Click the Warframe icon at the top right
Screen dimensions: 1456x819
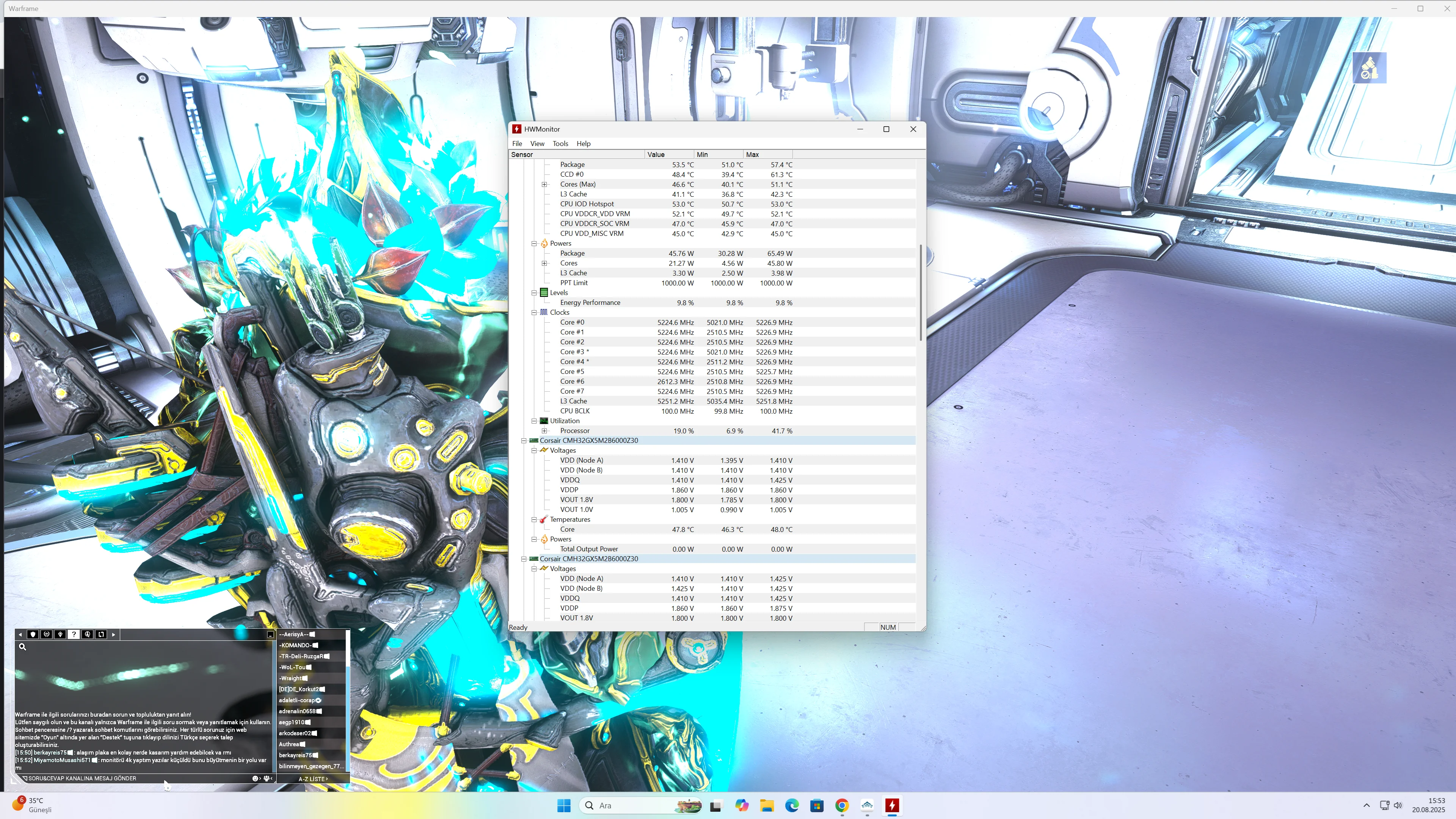tap(1369, 68)
